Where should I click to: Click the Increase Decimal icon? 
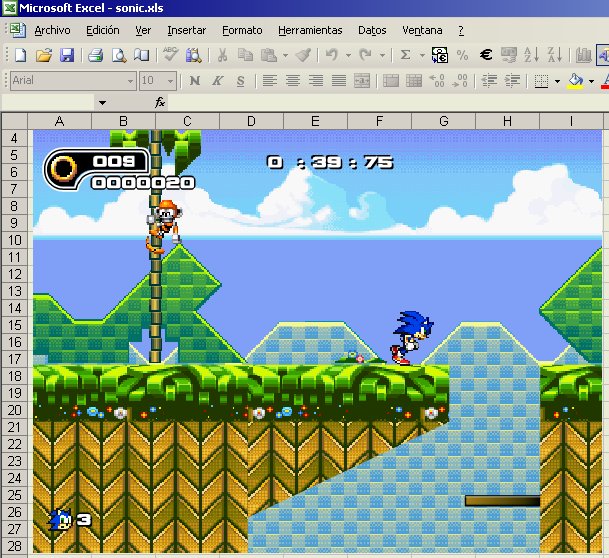click(x=437, y=81)
